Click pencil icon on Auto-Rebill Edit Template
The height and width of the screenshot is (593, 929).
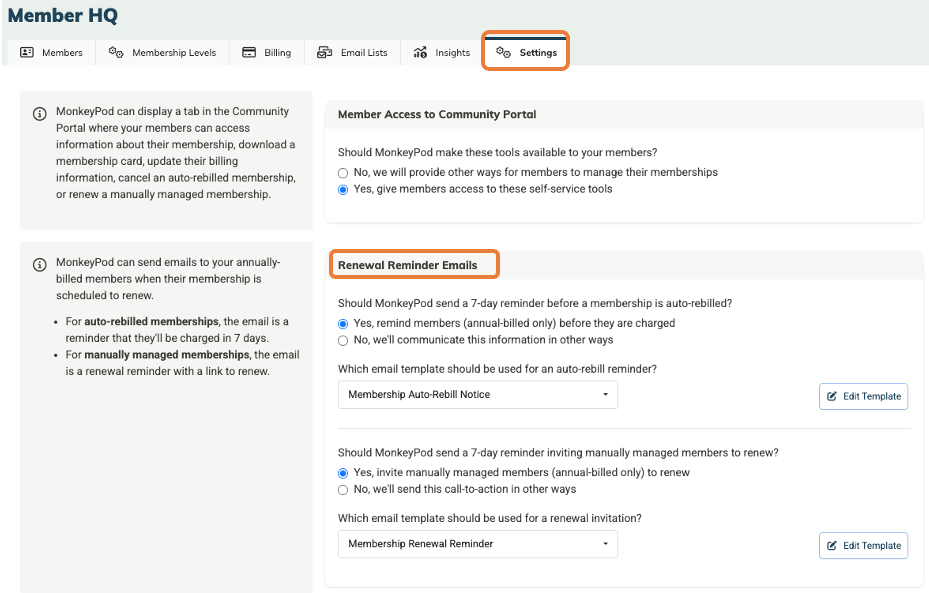point(832,396)
